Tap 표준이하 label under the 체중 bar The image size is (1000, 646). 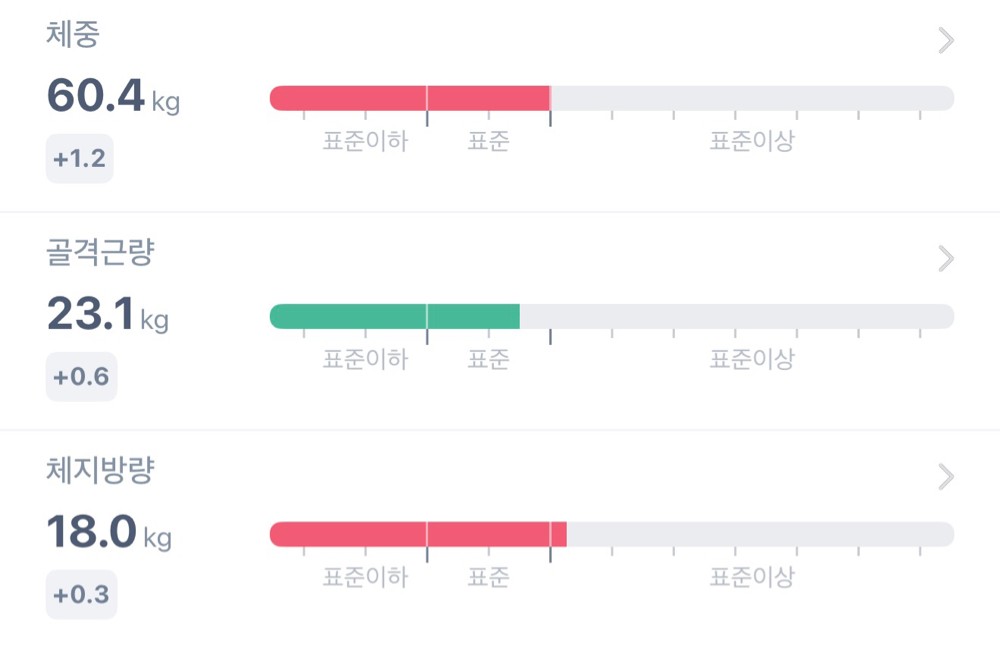tap(365, 142)
